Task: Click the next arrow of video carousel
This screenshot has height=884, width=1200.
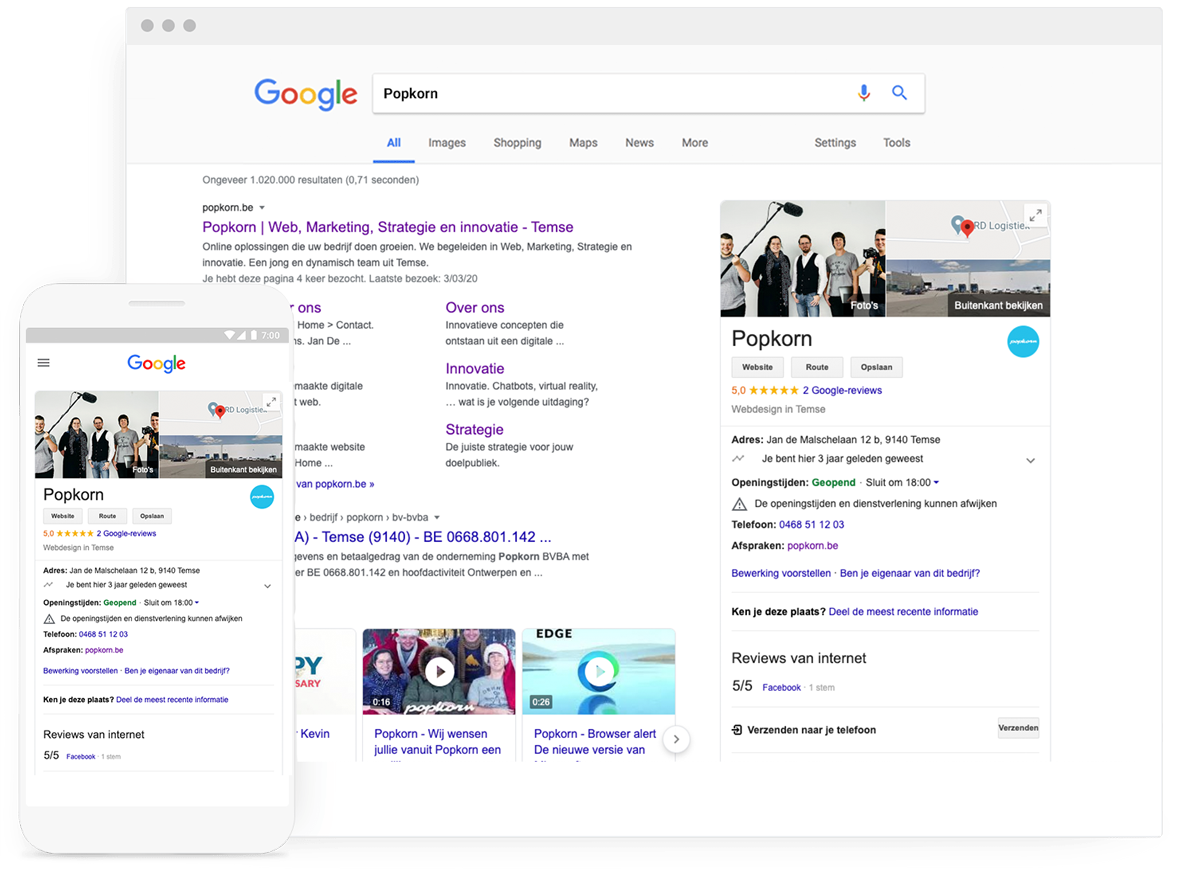Action: pyautogui.click(x=677, y=740)
